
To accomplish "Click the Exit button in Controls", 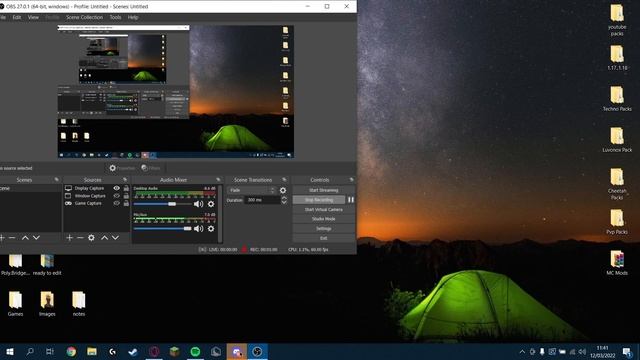I will coord(323,238).
